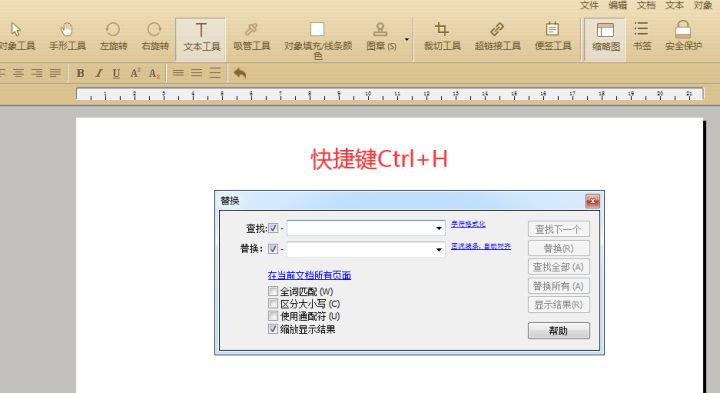This screenshot has width=720, height=393.
Task: Apply underline formatting with U
Action: [x=116, y=73]
